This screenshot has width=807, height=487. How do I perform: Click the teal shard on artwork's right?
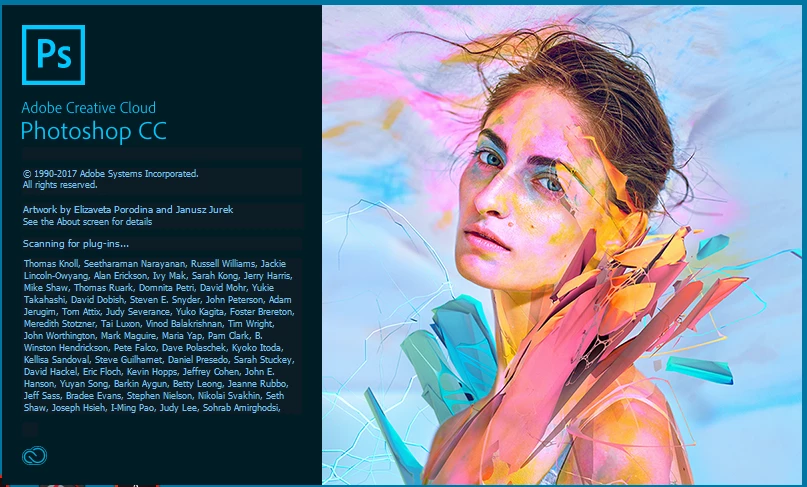[700, 369]
